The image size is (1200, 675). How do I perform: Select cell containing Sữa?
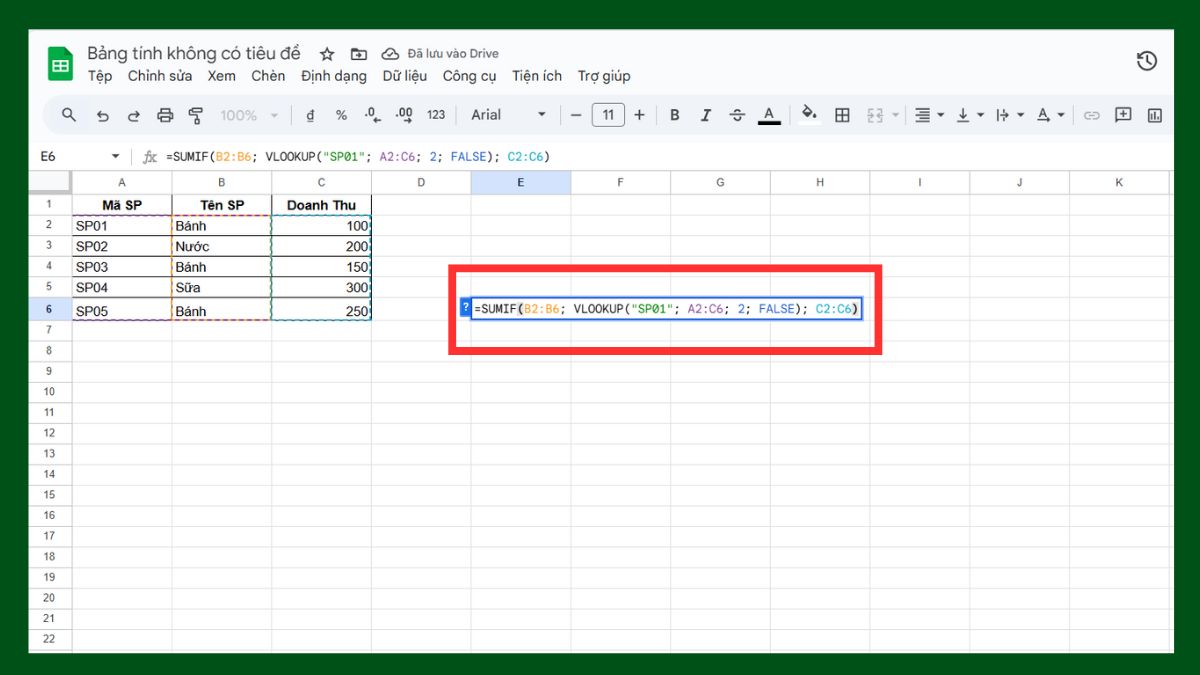tap(221, 287)
